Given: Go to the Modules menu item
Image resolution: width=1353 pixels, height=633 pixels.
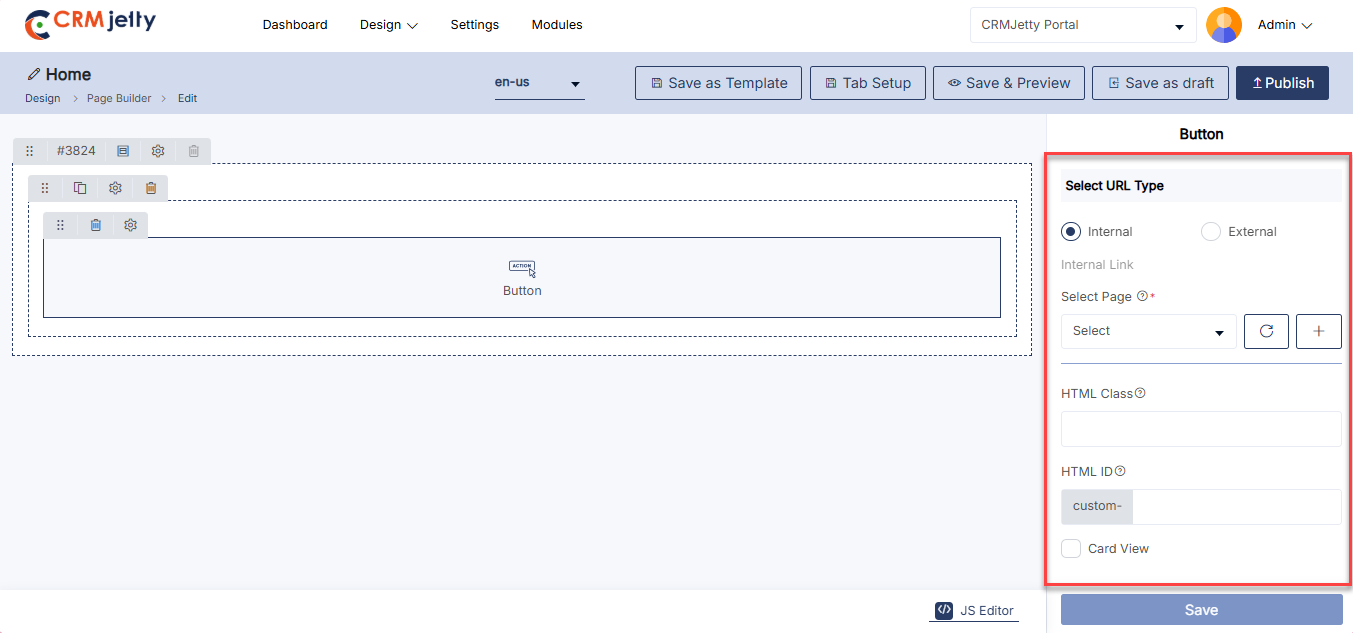Looking at the screenshot, I should coord(557,25).
